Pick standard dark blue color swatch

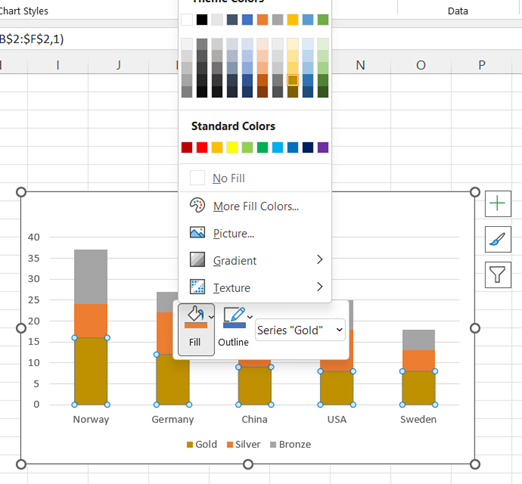[308, 147]
